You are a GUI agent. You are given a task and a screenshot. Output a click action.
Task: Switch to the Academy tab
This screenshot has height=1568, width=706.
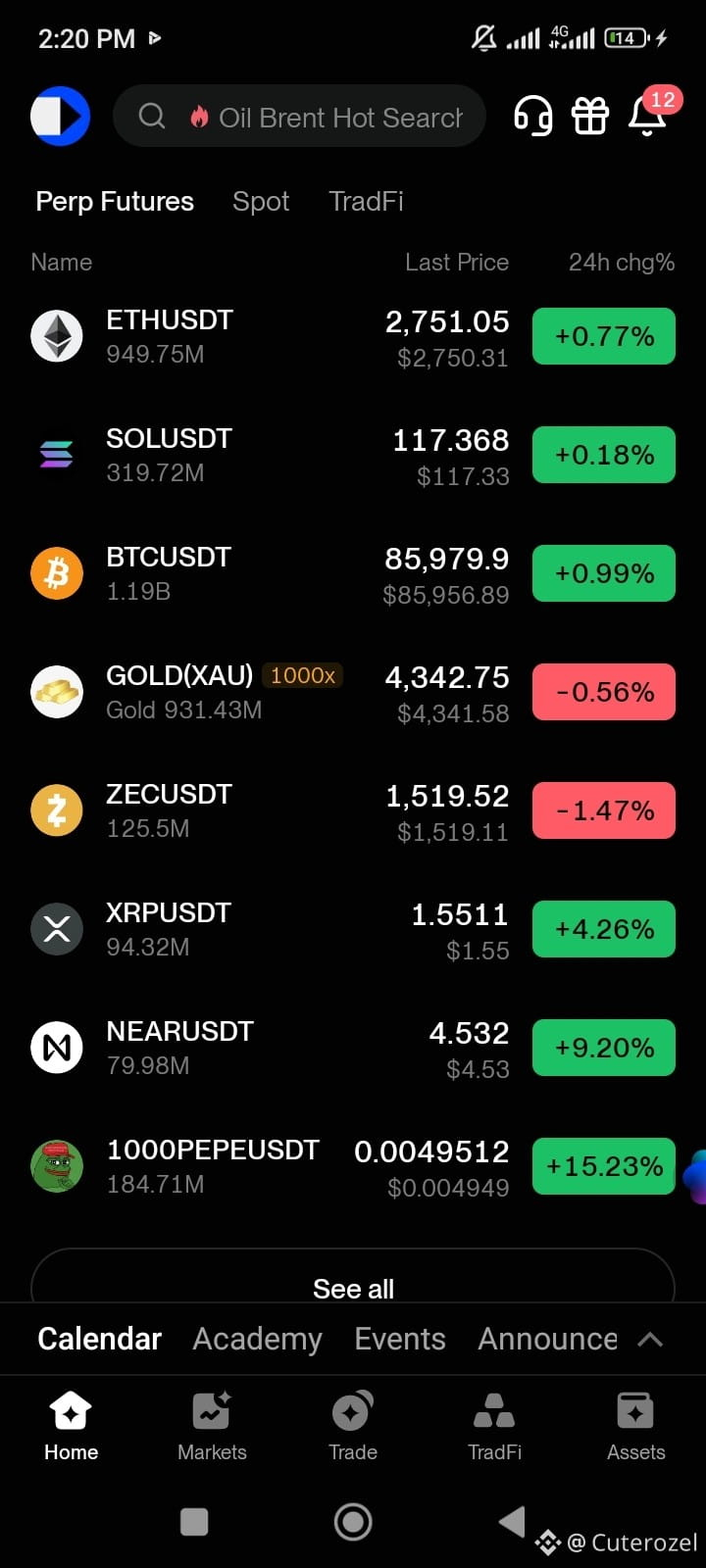[257, 1339]
